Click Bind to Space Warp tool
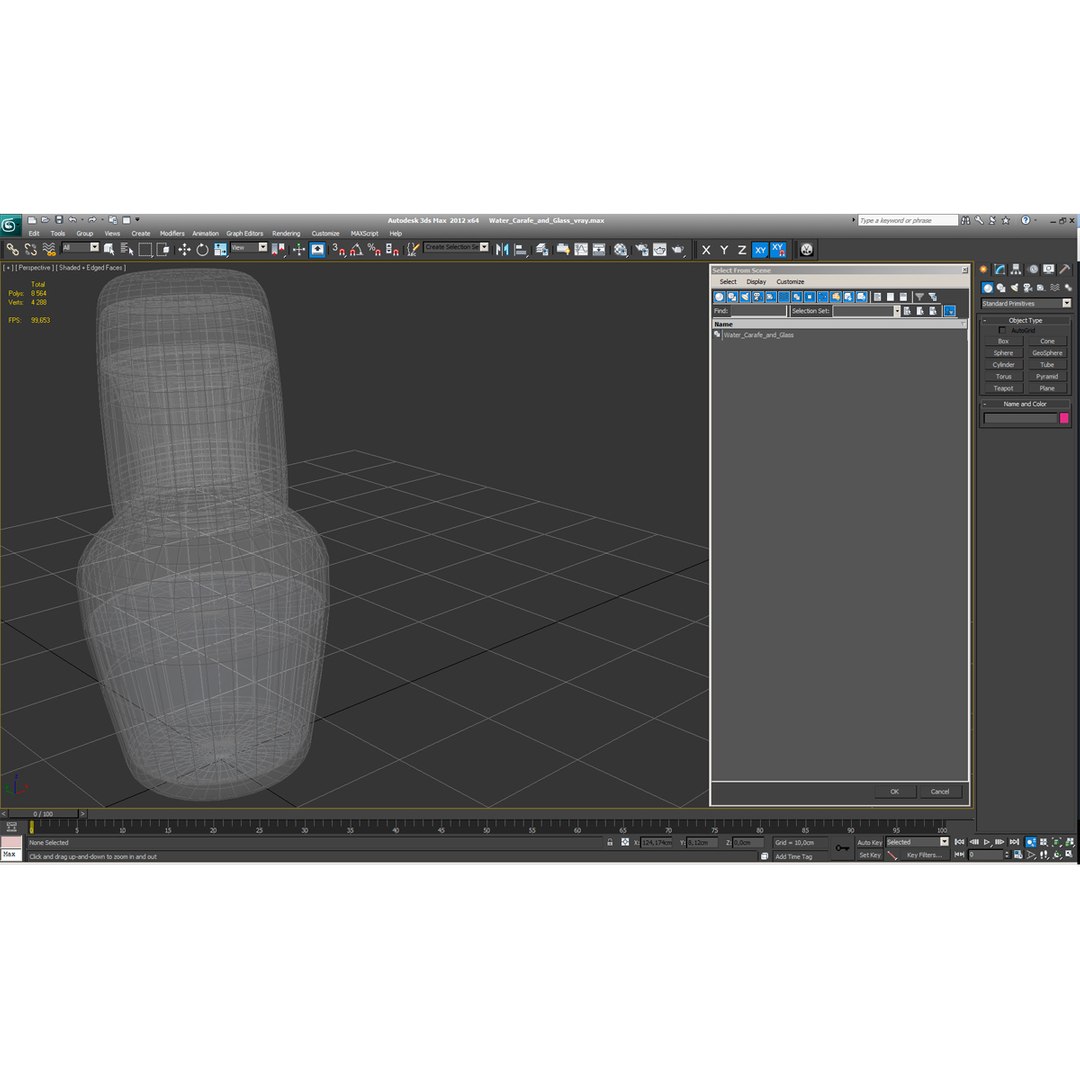 tap(49, 249)
